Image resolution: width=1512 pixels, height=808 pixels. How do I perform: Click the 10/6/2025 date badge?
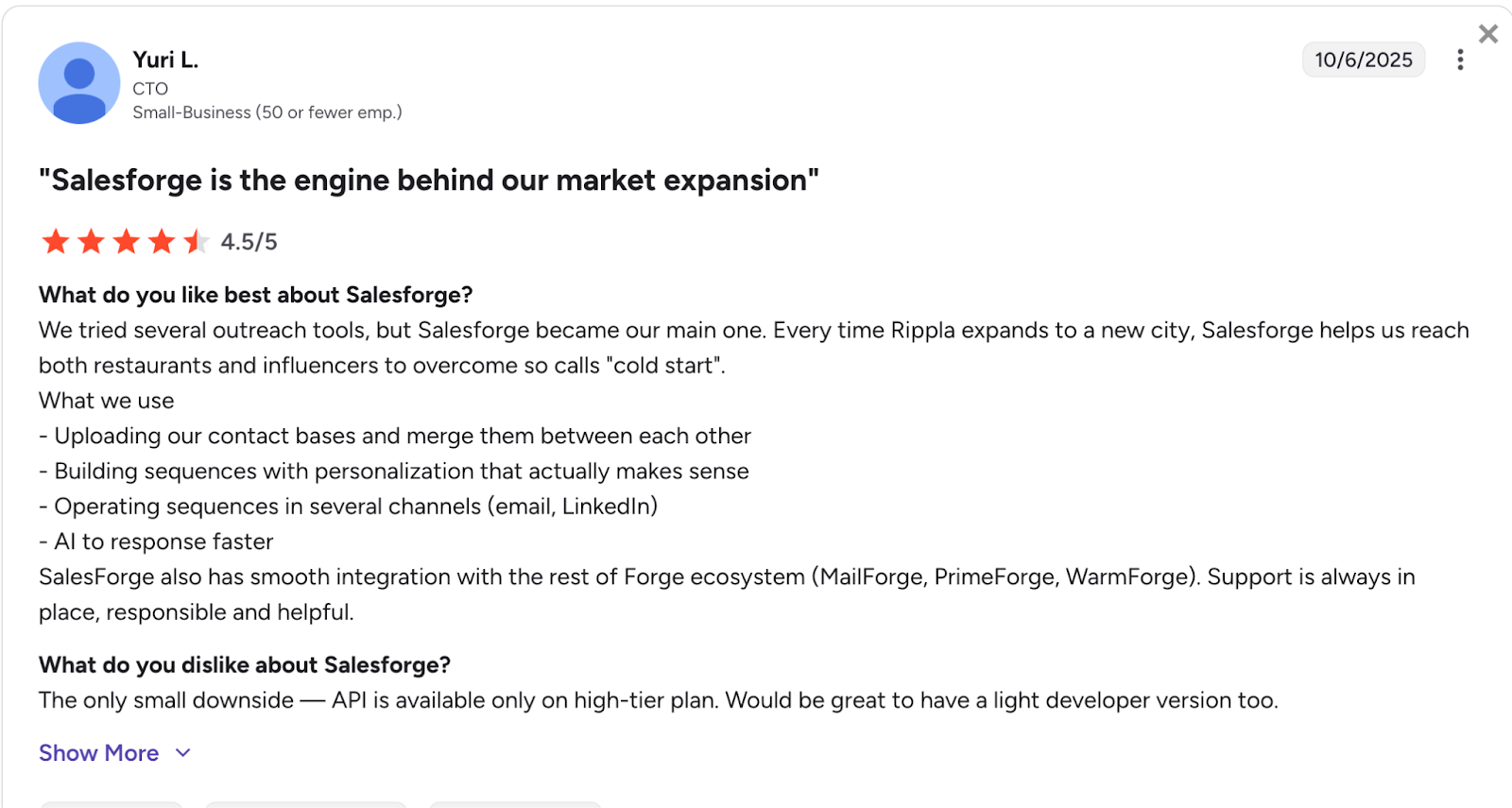click(x=1363, y=60)
